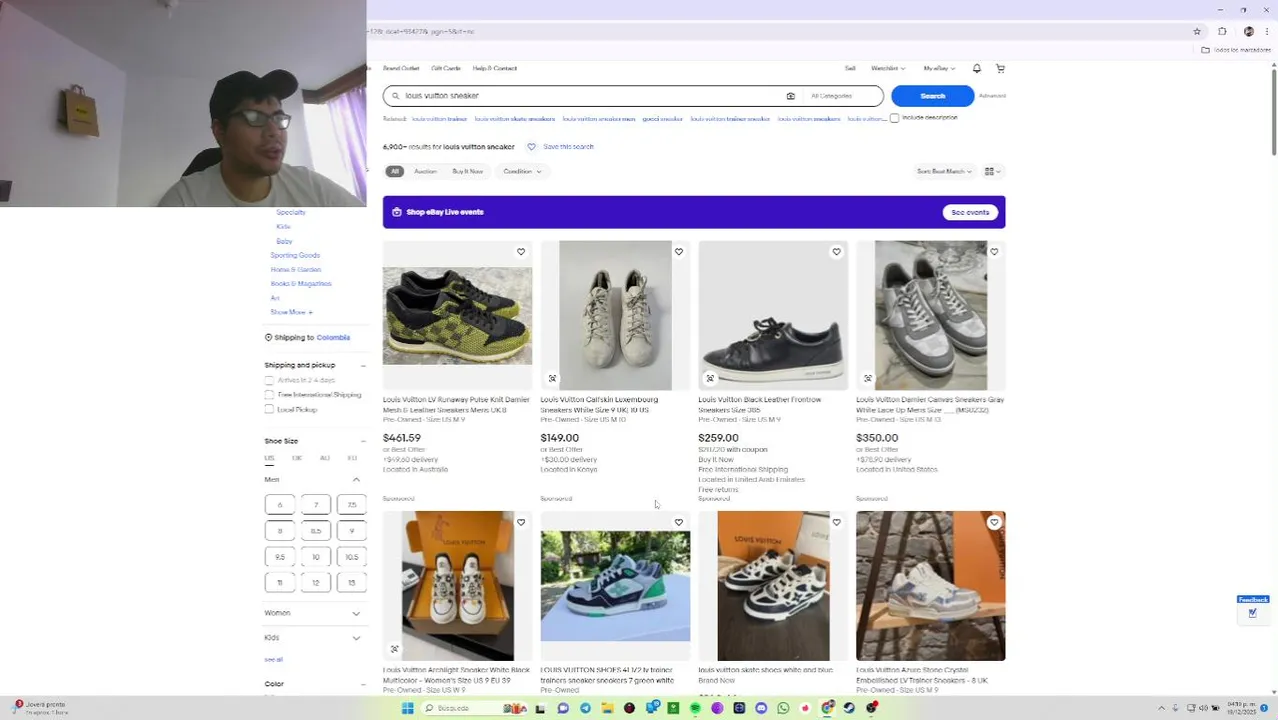Enable Local Pickup filter
Screen dimensions: 1278x720
point(269,409)
